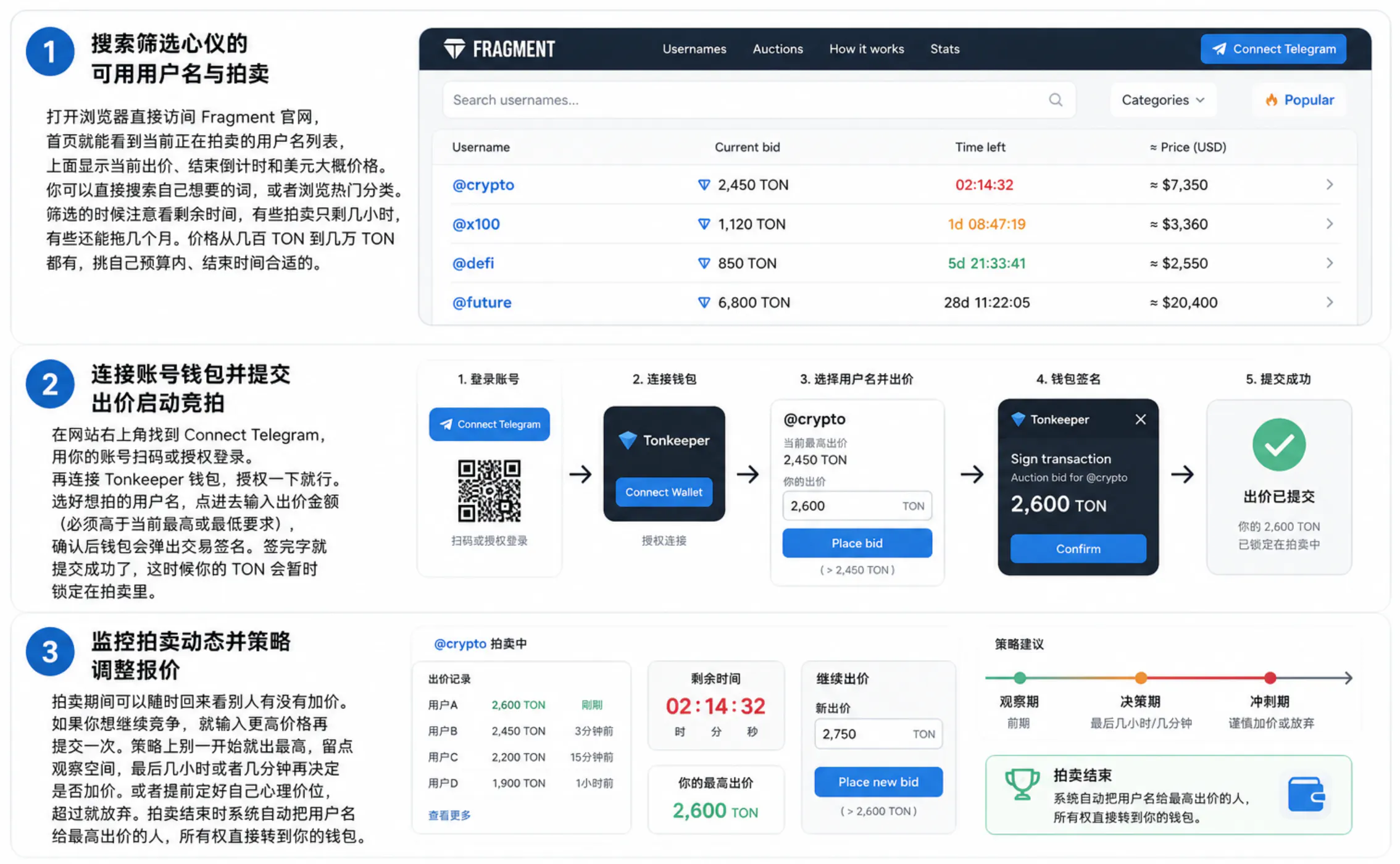Open the @x100 username link

click(476, 224)
